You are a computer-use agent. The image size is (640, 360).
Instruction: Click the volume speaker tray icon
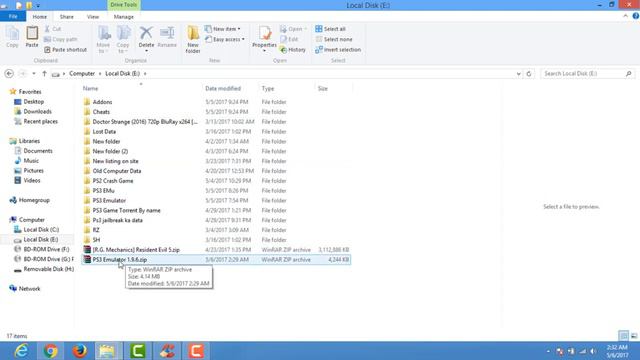pos(593,351)
